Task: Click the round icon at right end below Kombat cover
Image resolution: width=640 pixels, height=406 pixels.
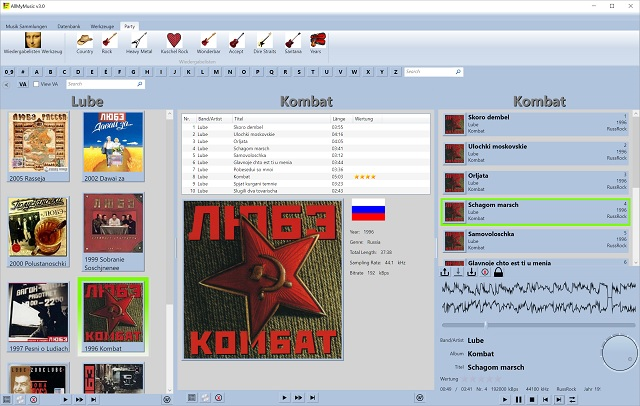Action: tap(419, 397)
